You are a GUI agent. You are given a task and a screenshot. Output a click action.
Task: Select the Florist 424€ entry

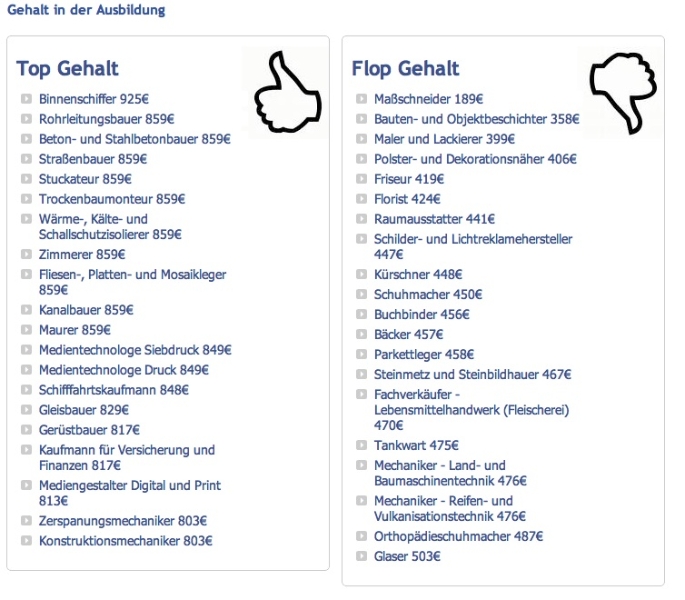click(407, 199)
